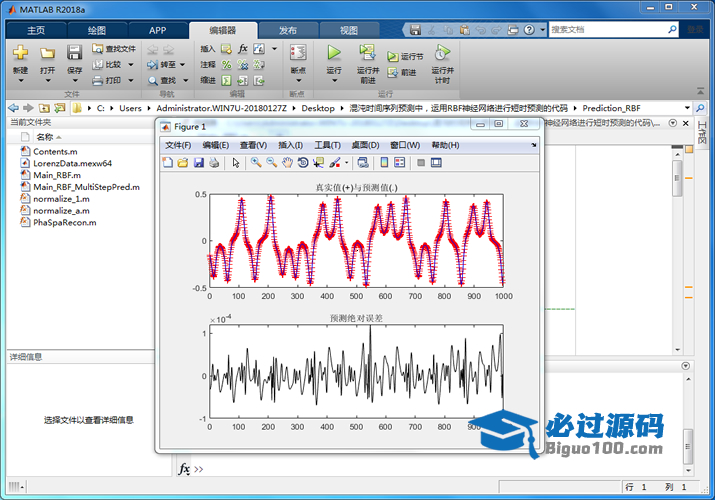Image resolution: width=715 pixels, height=500 pixels.
Task: Click Run Section (运行节) button
Action: [405, 57]
